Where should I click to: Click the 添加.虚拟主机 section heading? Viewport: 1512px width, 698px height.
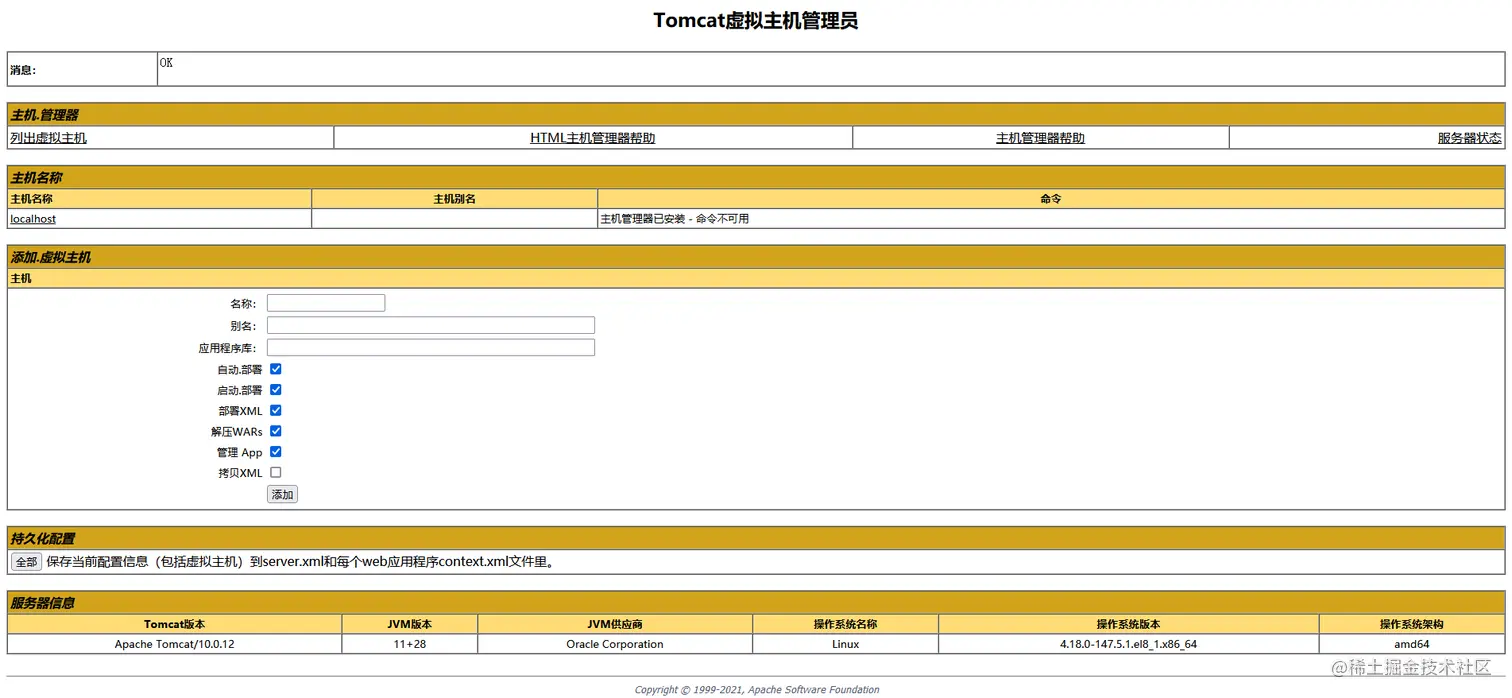click(x=50, y=257)
